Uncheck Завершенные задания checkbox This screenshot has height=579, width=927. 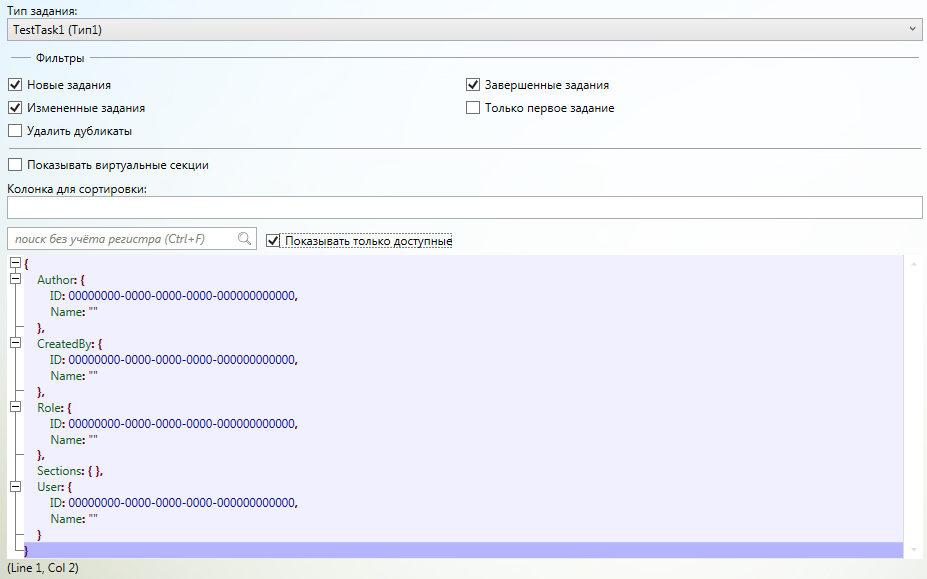coord(473,86)
